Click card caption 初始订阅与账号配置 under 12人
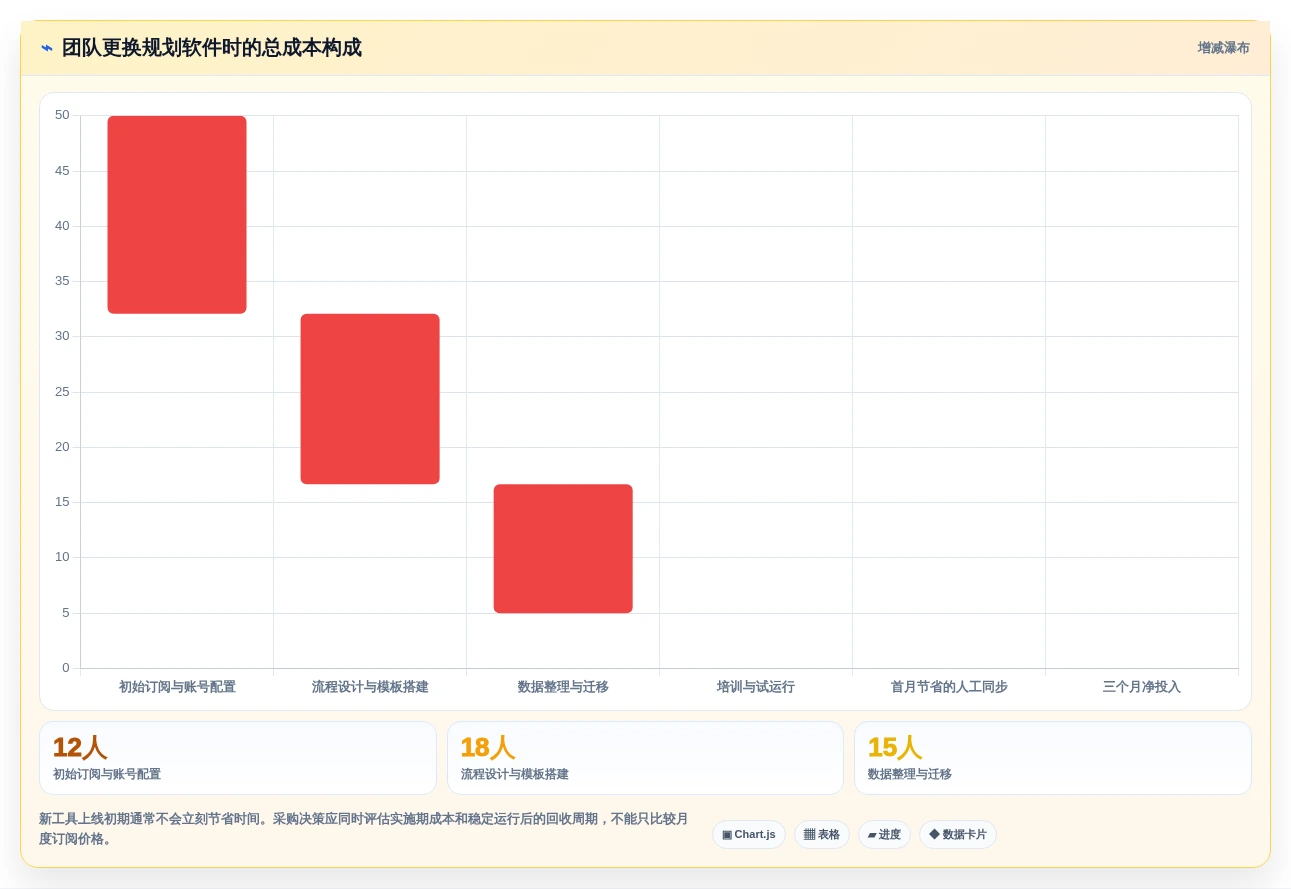The width and height of the screenshot is (1291, 889). (x=107, y=775)
